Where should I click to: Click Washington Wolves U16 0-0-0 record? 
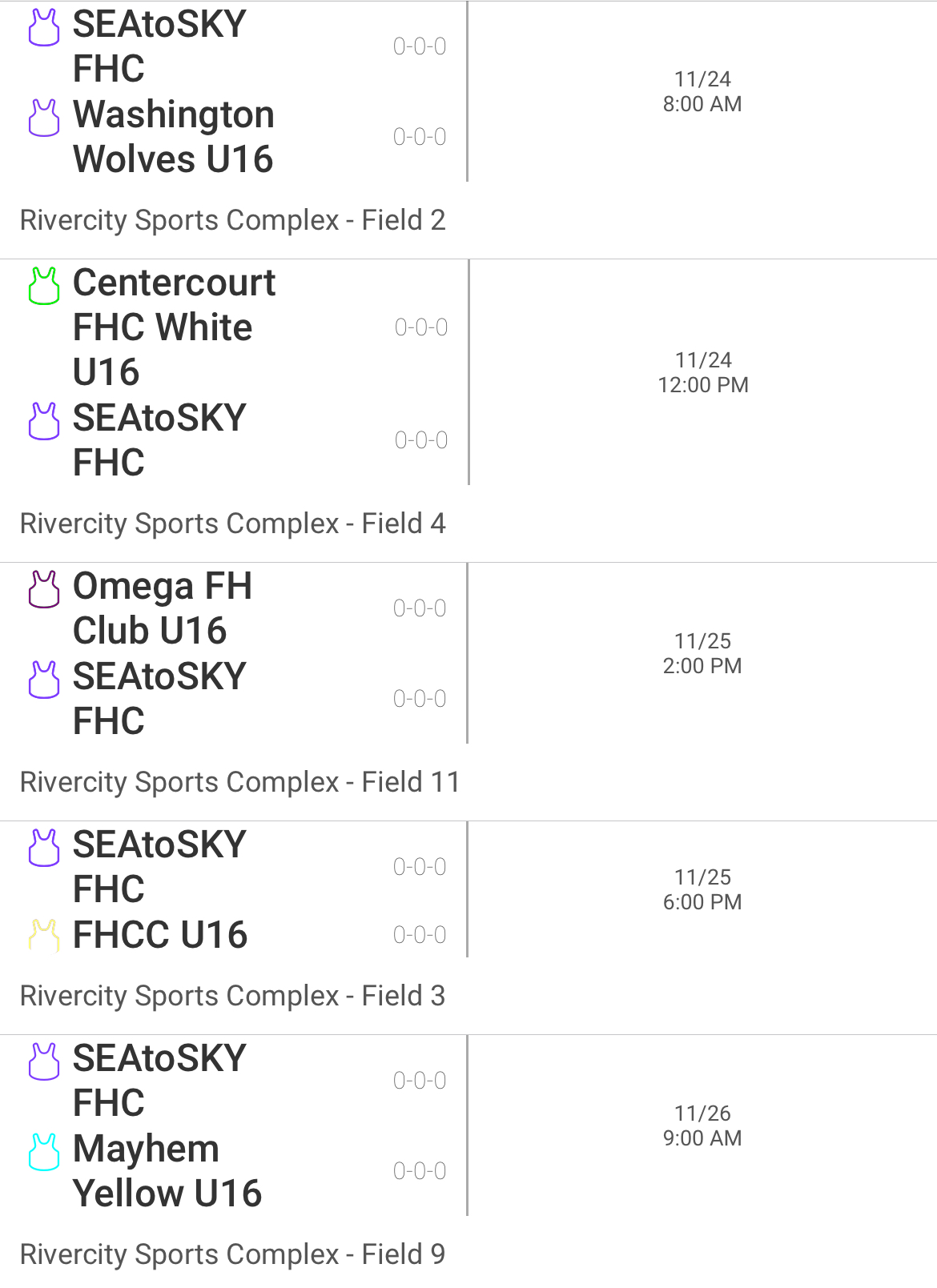(x=420, y=137)
